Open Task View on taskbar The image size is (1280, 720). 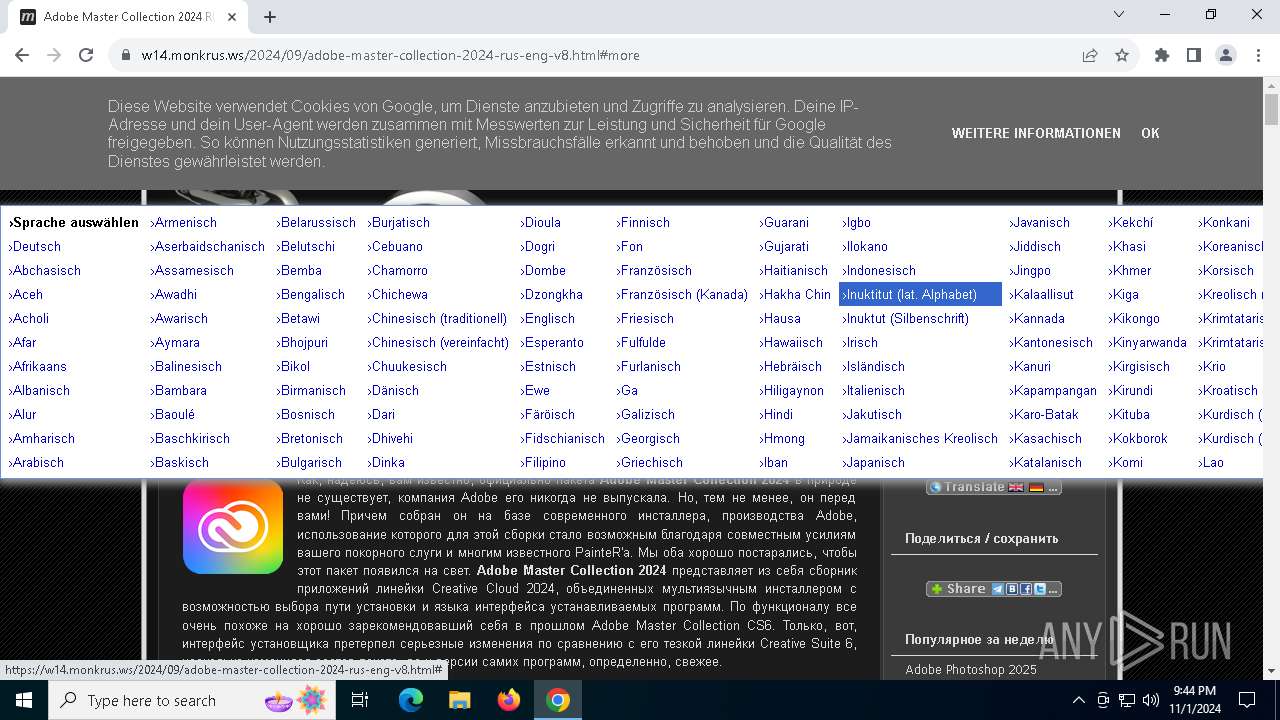click(x=360, y=700)
